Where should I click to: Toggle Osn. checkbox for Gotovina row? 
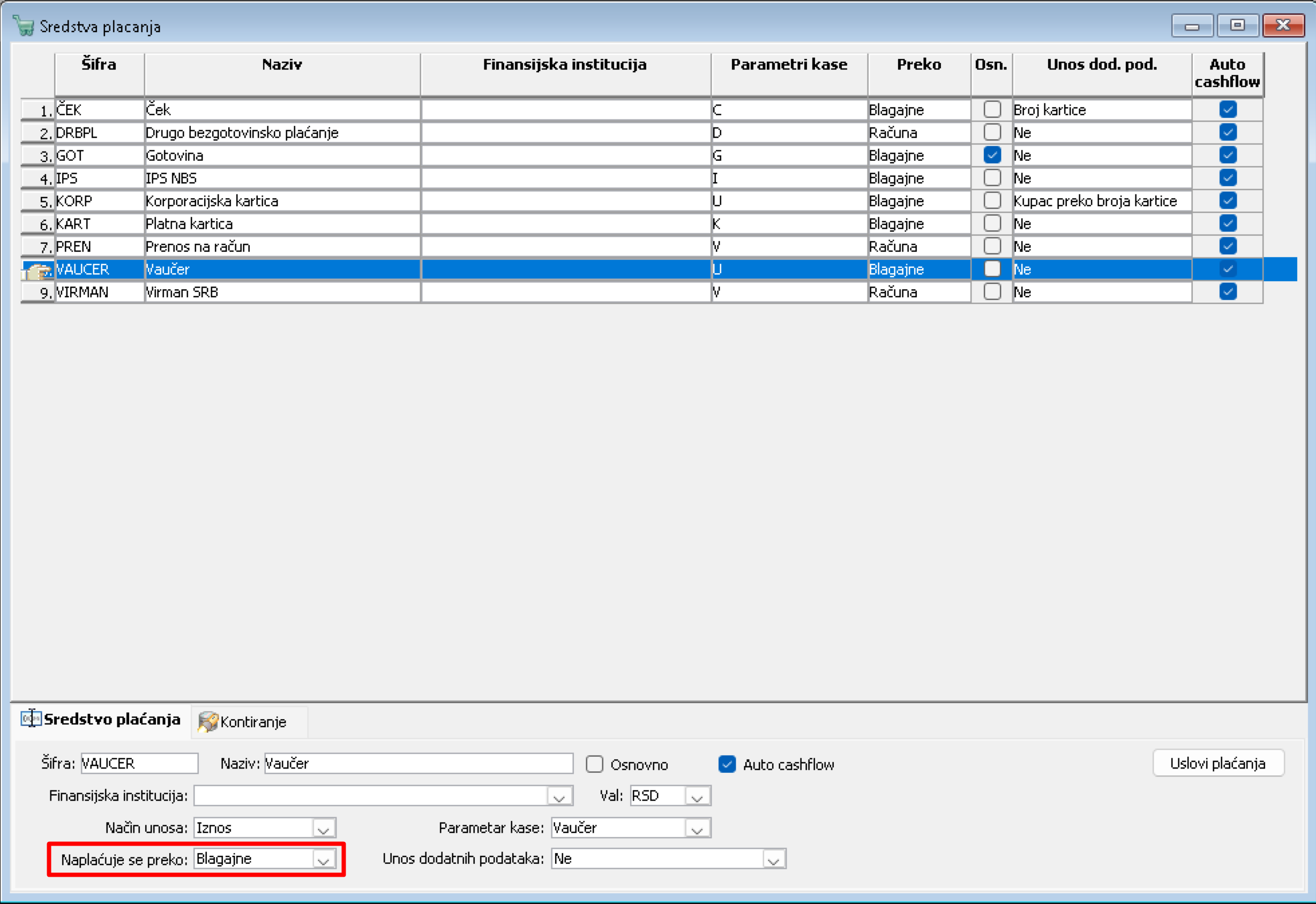[992, 155]
